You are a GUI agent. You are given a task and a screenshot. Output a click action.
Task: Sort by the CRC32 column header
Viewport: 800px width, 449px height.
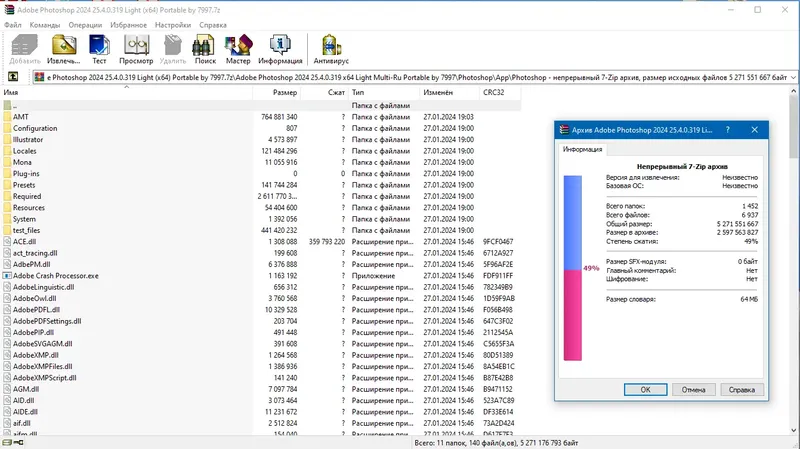(x=500, y=92)
